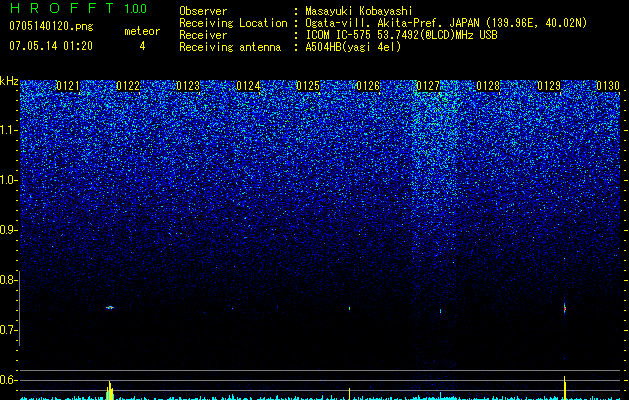Click the 0.6 kHz axis label
Viewport: 629px width, 400px height.
(x=8, y=380)
